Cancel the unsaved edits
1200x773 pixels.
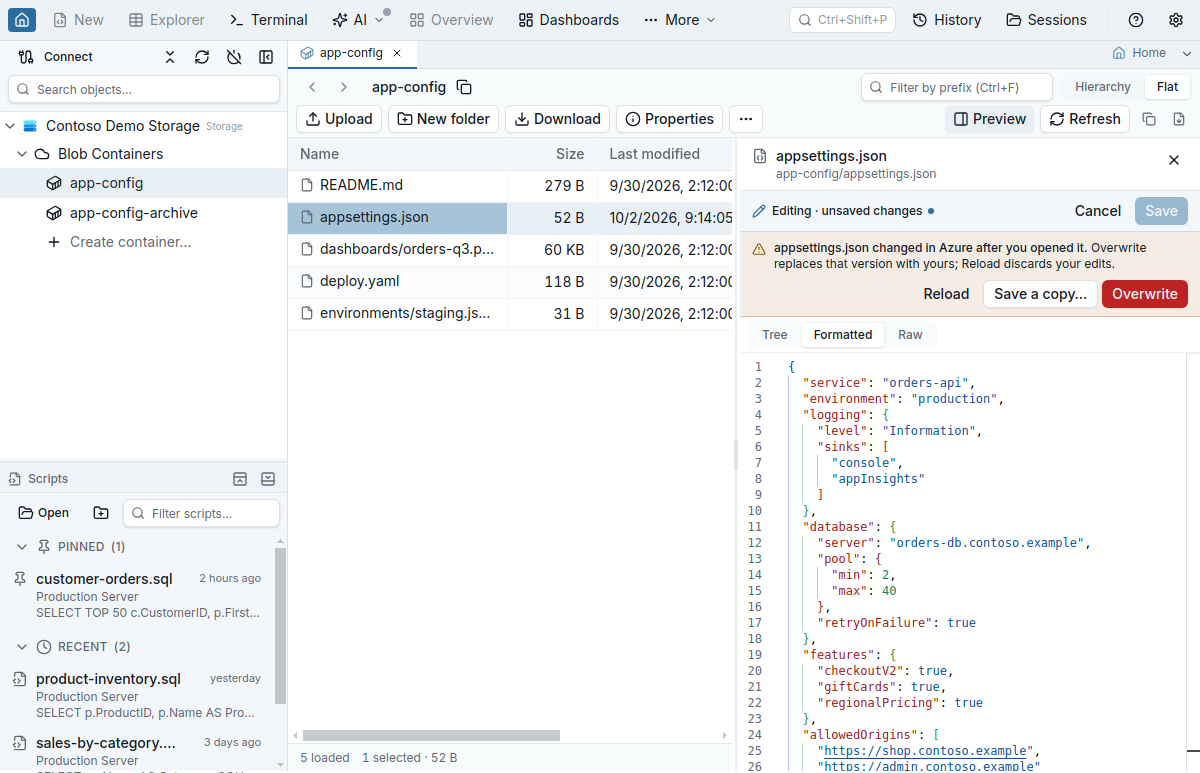(x=1098, y=211)
